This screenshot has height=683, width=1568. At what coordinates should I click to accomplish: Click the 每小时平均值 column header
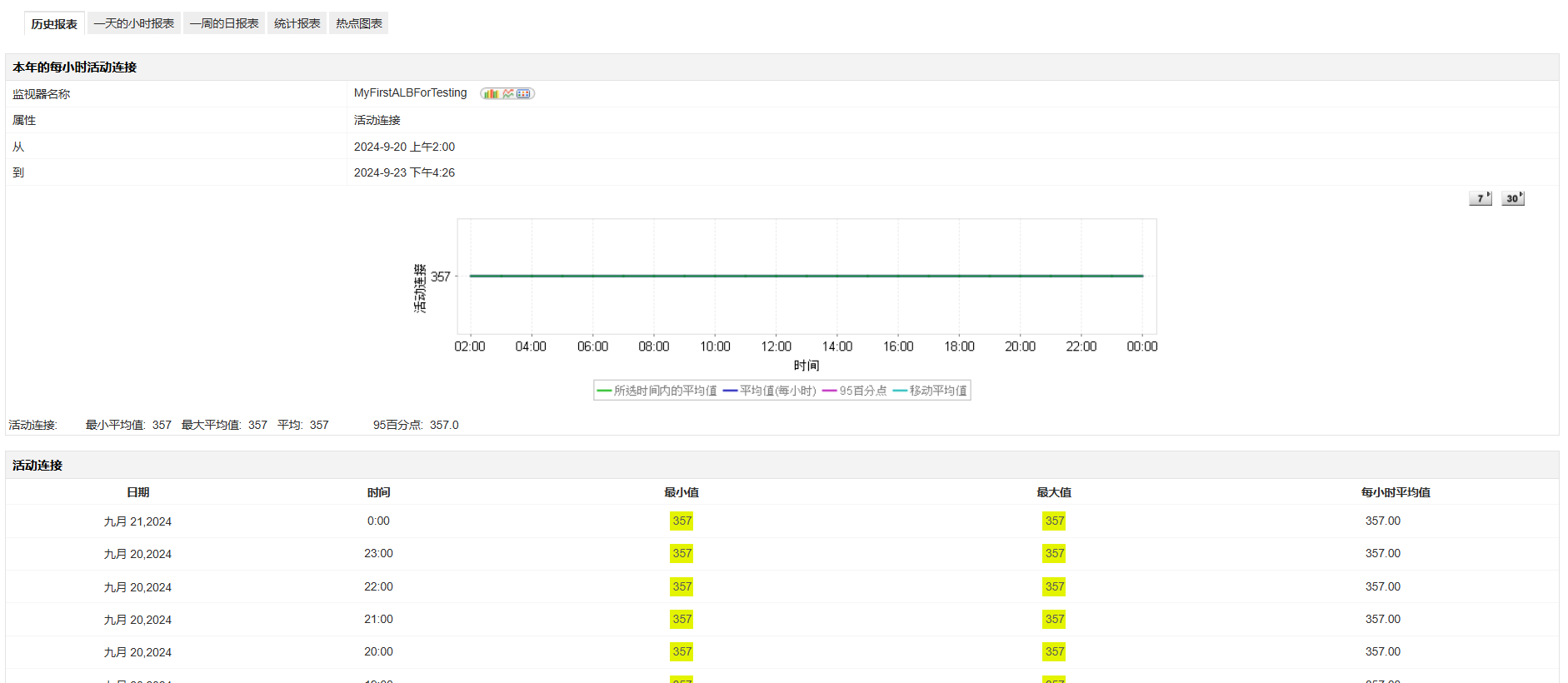coord(1396,492)
